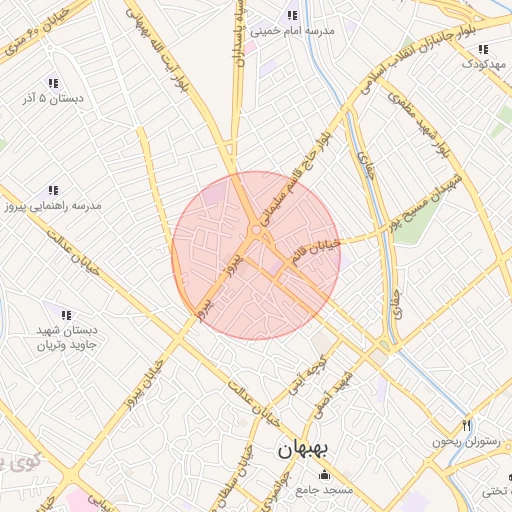Viewport: 512px width, 512px height.
Task: Select the مدرسه راهنمایی پیروز school icon
Action: tap(53, 190)
